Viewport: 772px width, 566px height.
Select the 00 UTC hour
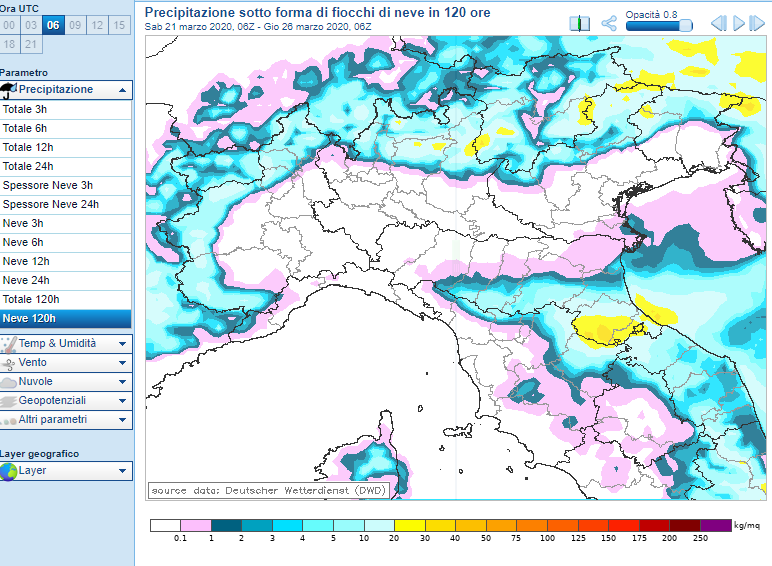click(x=10, y=25)
